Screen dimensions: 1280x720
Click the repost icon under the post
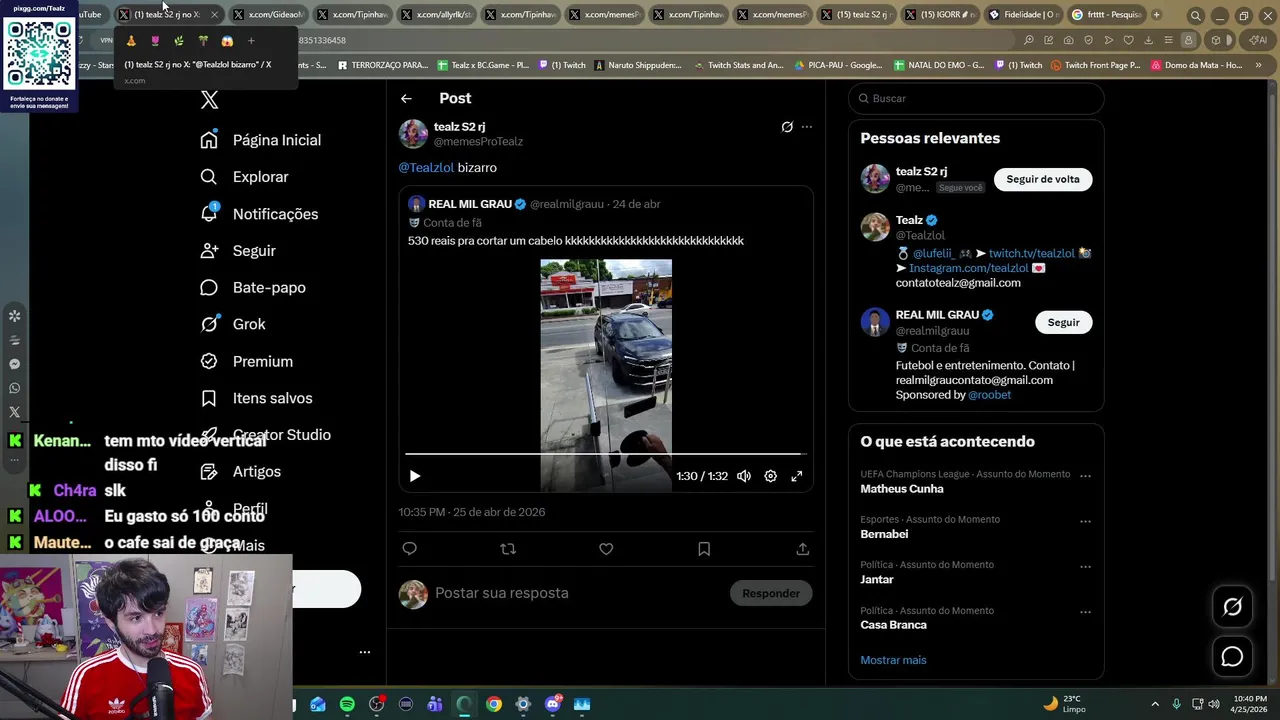click(x=508, y=549)
